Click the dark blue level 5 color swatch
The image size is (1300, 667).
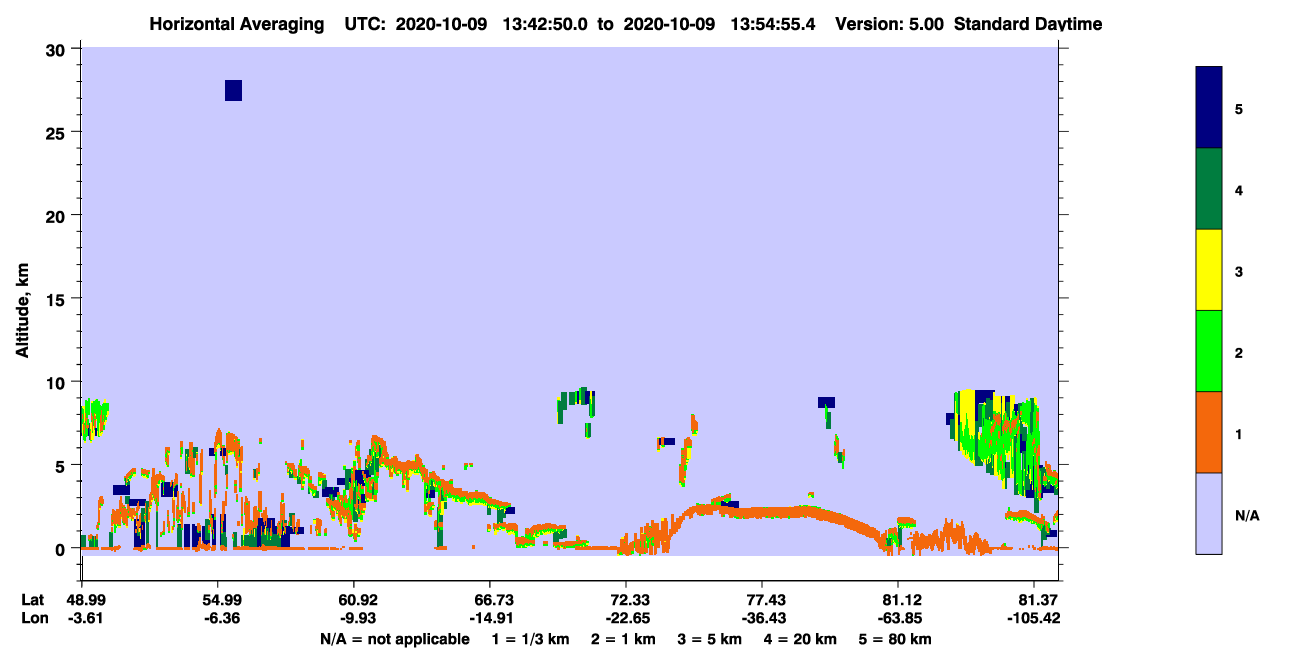(1209, 107)
